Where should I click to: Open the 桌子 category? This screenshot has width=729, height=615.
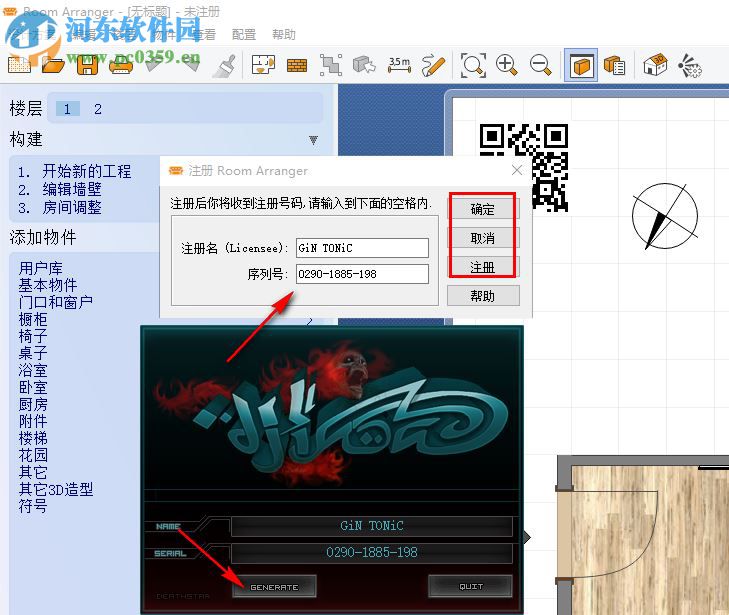[33, 353]
